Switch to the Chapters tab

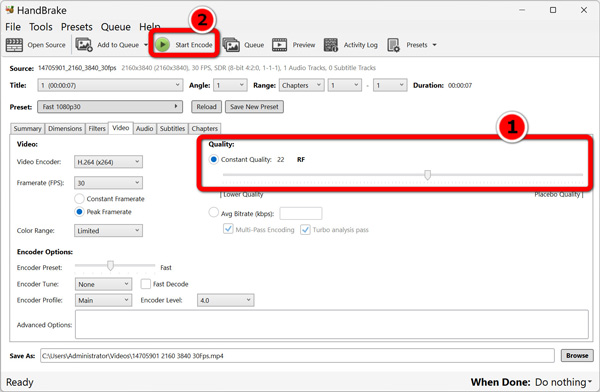204,129
